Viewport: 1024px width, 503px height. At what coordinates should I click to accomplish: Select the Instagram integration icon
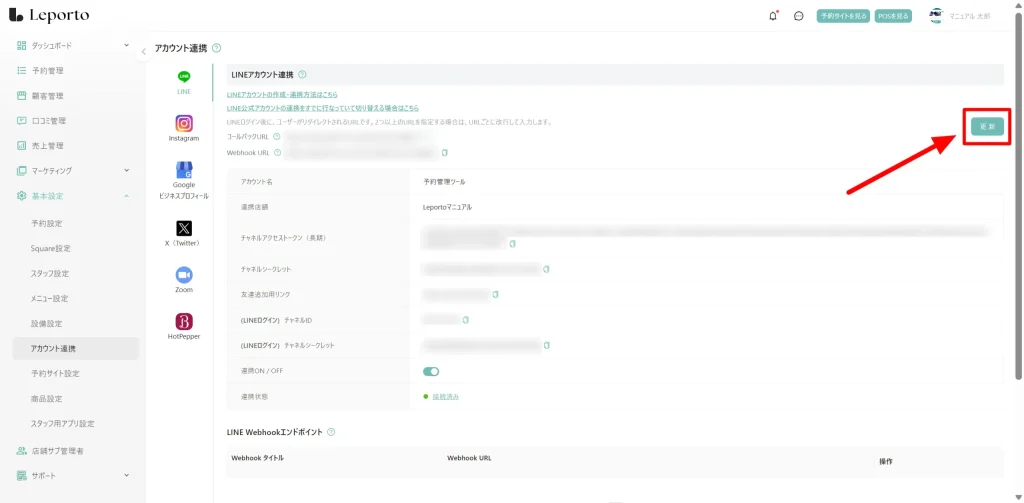coord(184,123)
